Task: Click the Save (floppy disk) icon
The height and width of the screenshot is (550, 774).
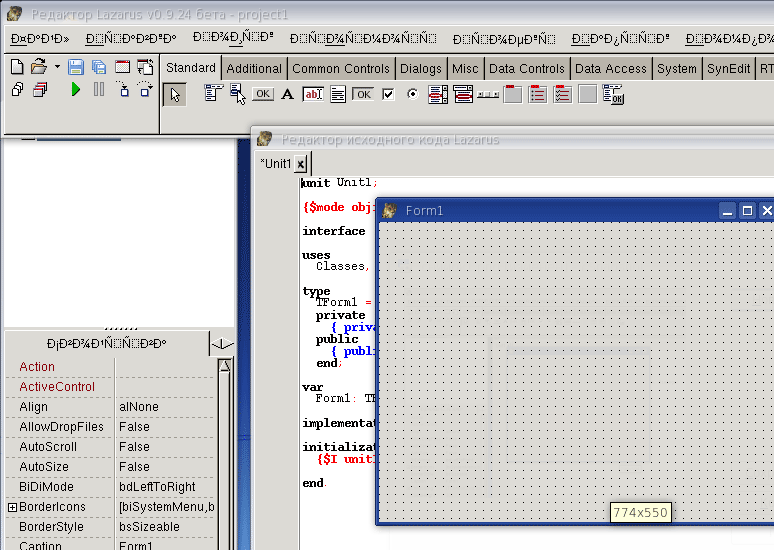Action: tap(77, 67)
